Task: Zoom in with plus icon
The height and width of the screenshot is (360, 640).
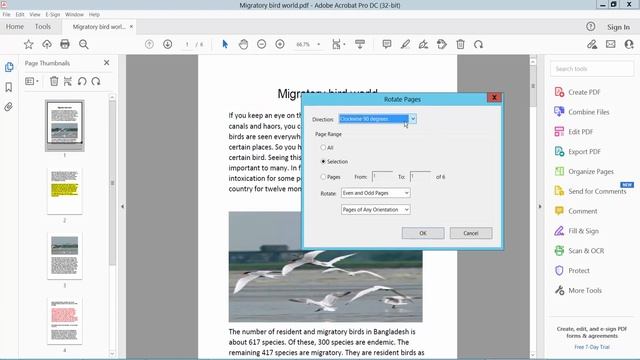Action: [280, 44]
